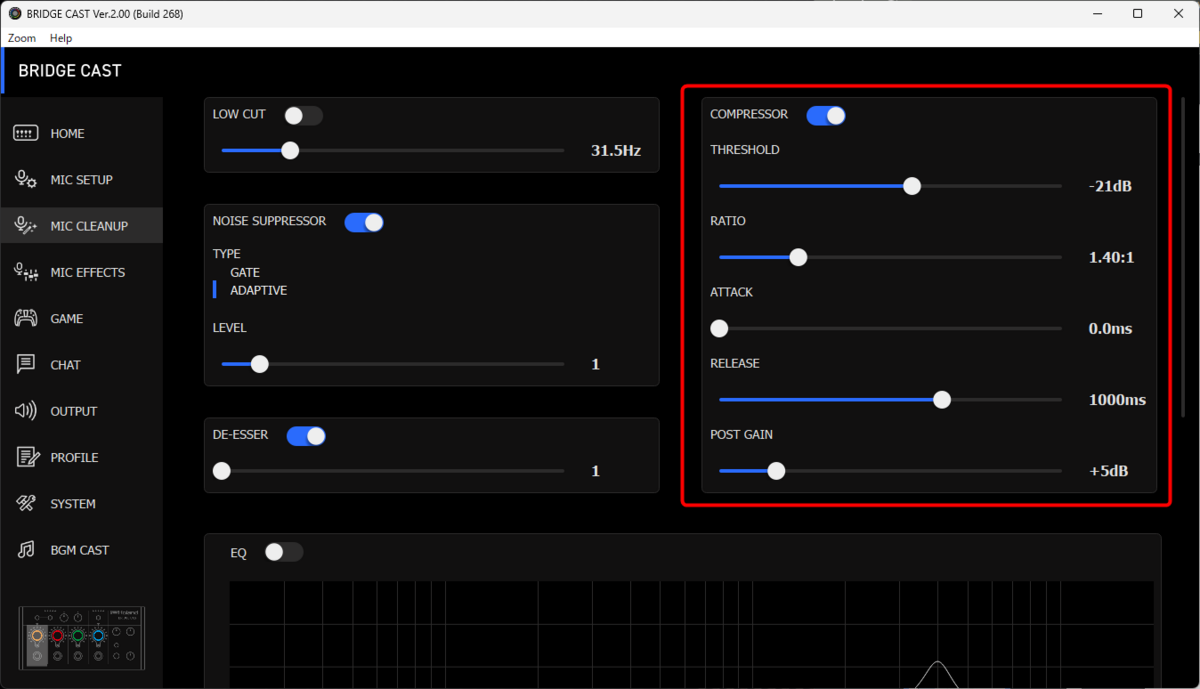Image resolution: width=1200 pixels, height=689 pixels.
Task: Open the PROFILE page
Action: click(x=82, y=457)
